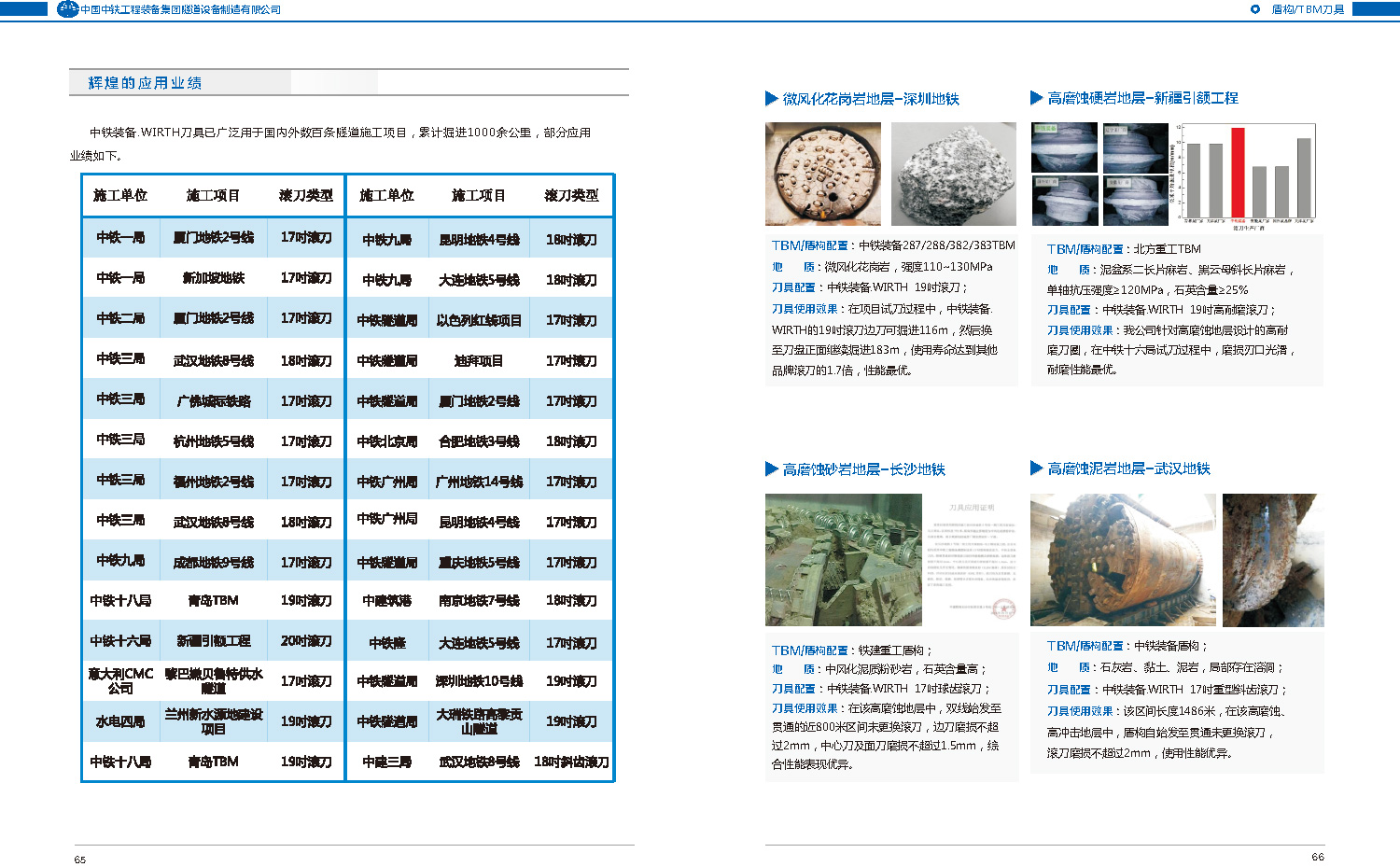The width and height of the screenshot is (1400, 867).
Task: Open the large rusty shield machine photo
Action: [1123, 560]
